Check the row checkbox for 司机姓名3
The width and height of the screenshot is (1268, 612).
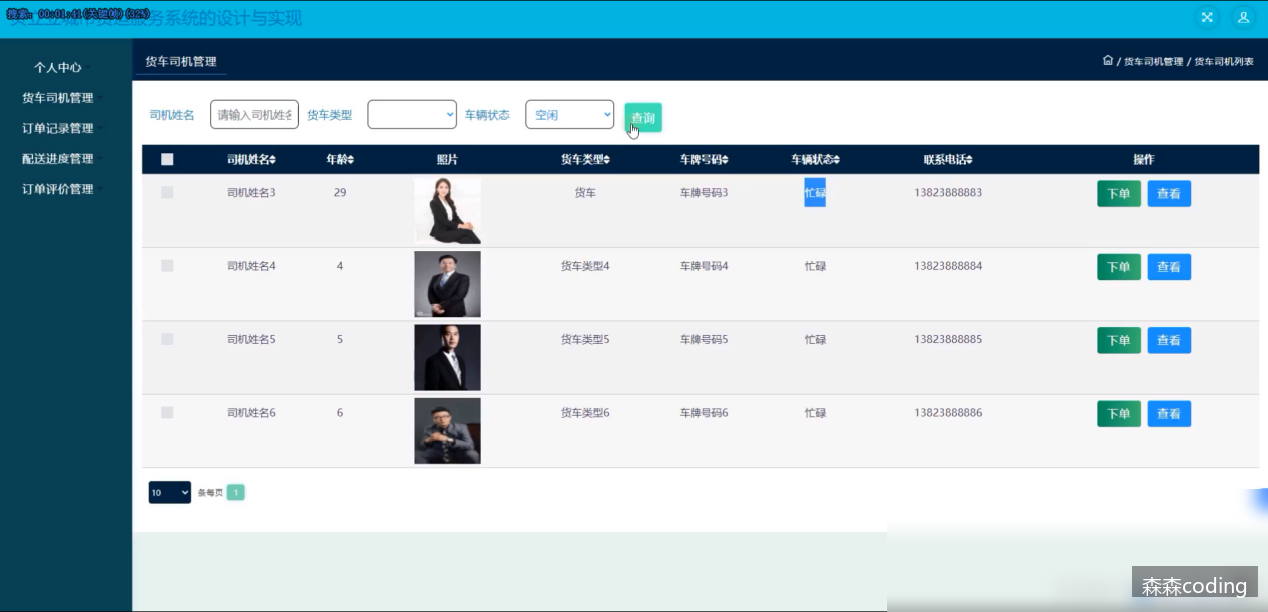[x=167, y=192]
